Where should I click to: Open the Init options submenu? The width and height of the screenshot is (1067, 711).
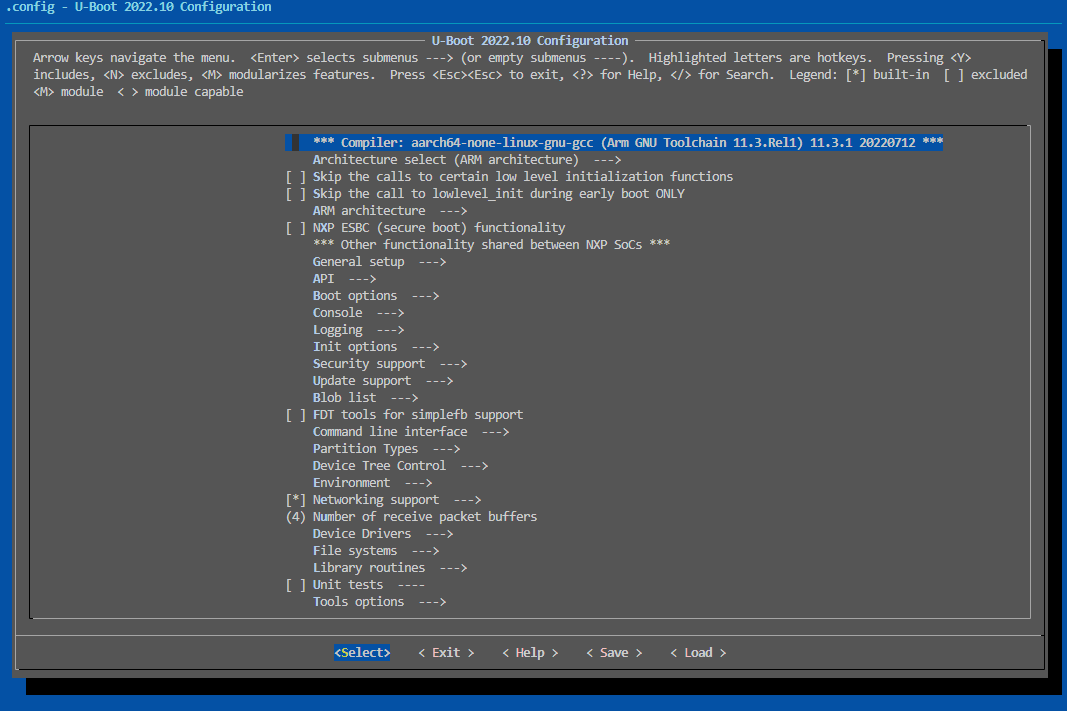[376, 347]
